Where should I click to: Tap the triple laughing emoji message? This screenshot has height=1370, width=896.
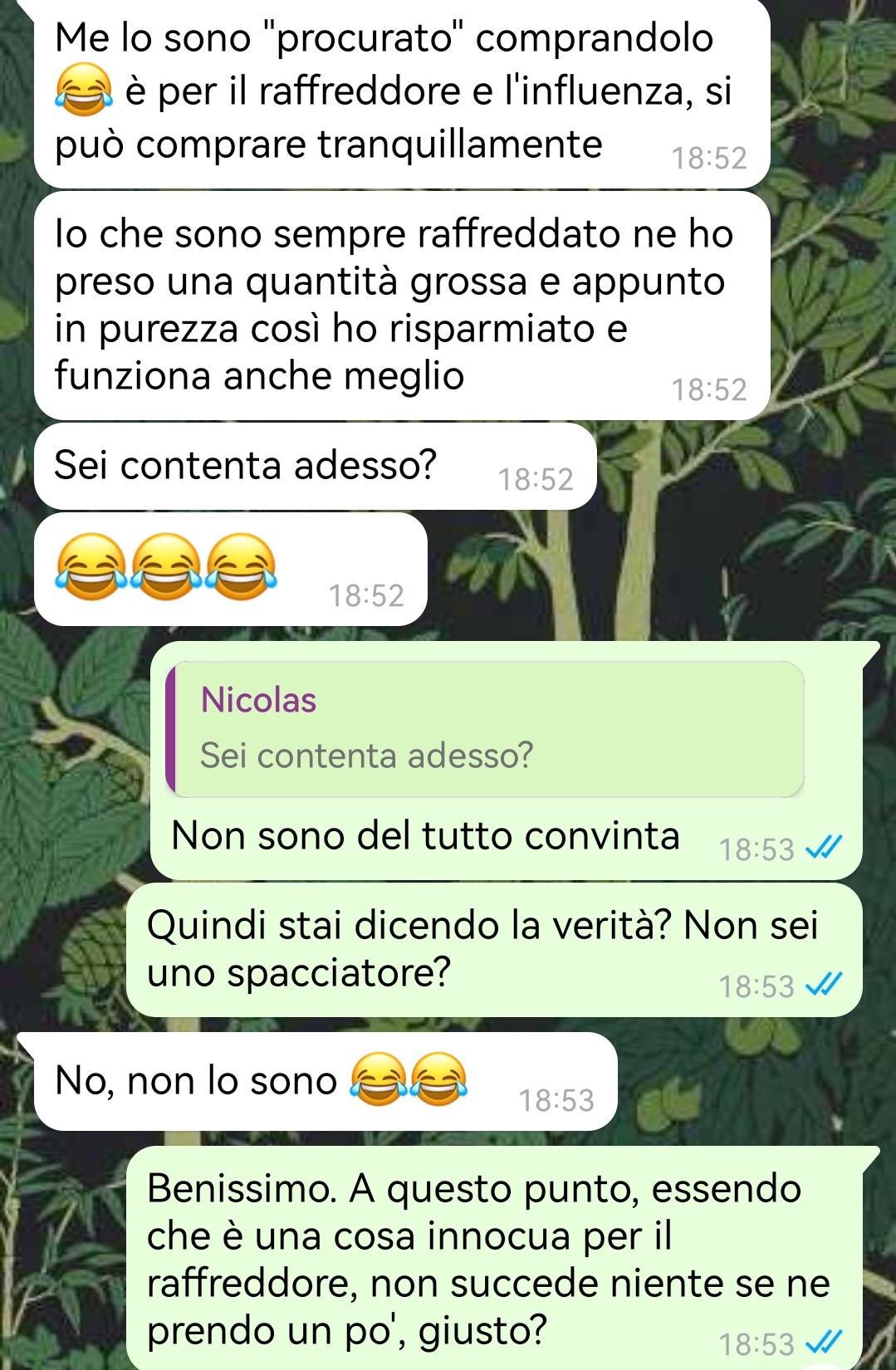231,569
